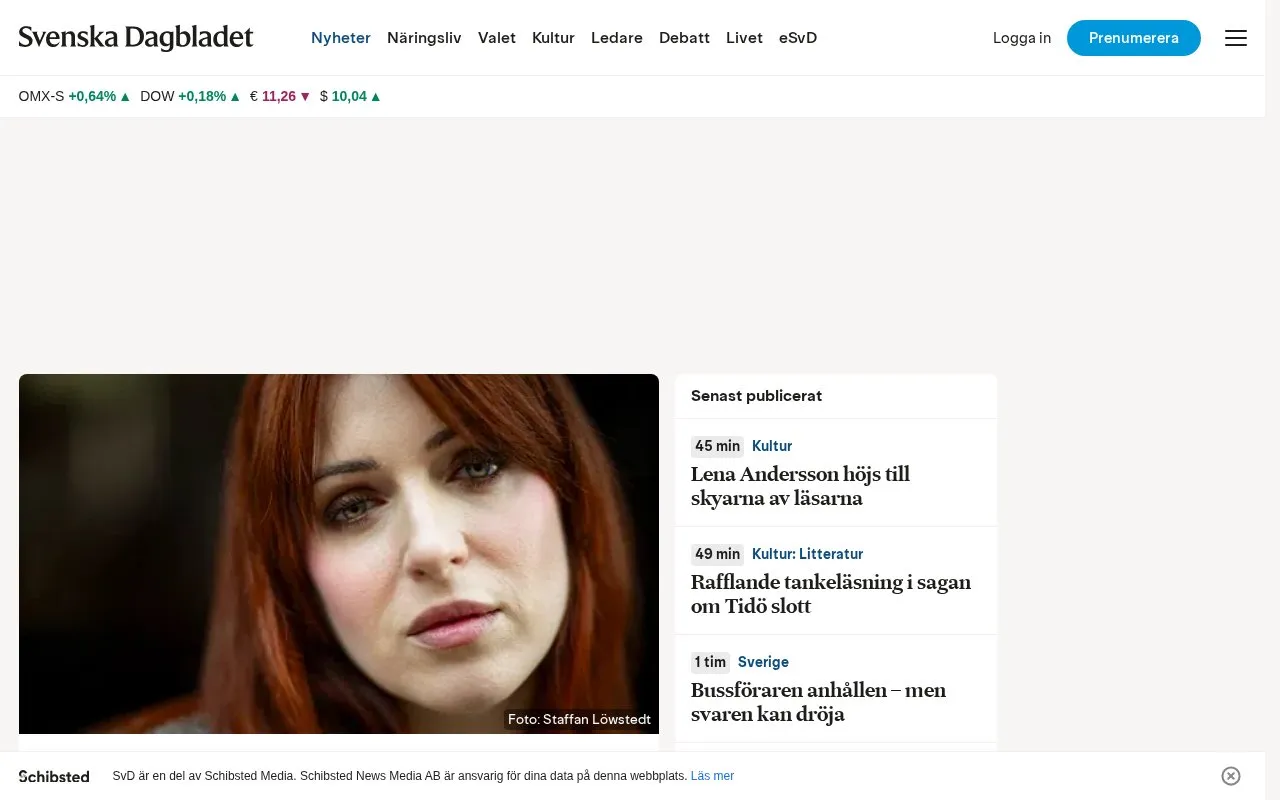Close the Schibsted cookie notice
The width and height of the screenshot is (1280, 800).
point(1231,776)
